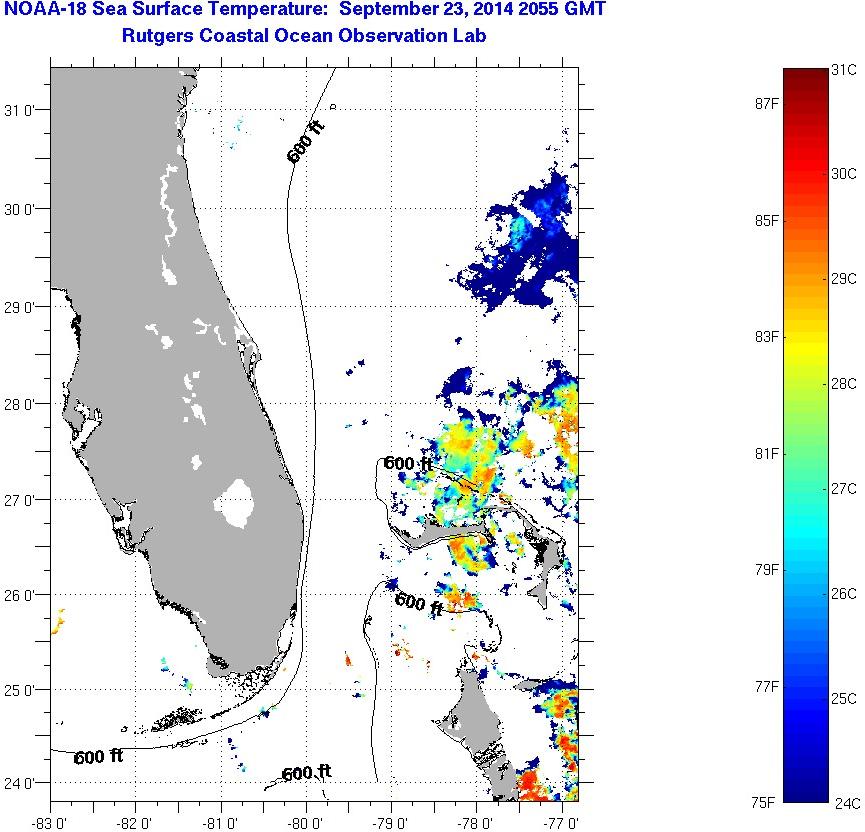Image resolution: width=865 pixels, height=832 pixels.
Task: Pick the green 27C band on the colorbar
Action: [x=804, y=489]
